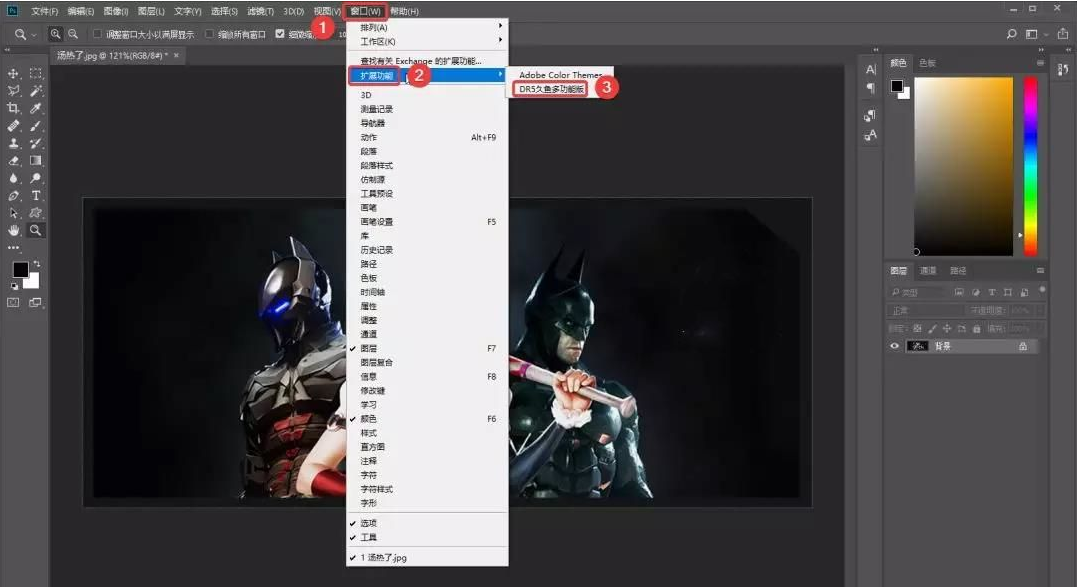
Task: Open layer filter 类型 dropdown
Action: pos(918,292)
